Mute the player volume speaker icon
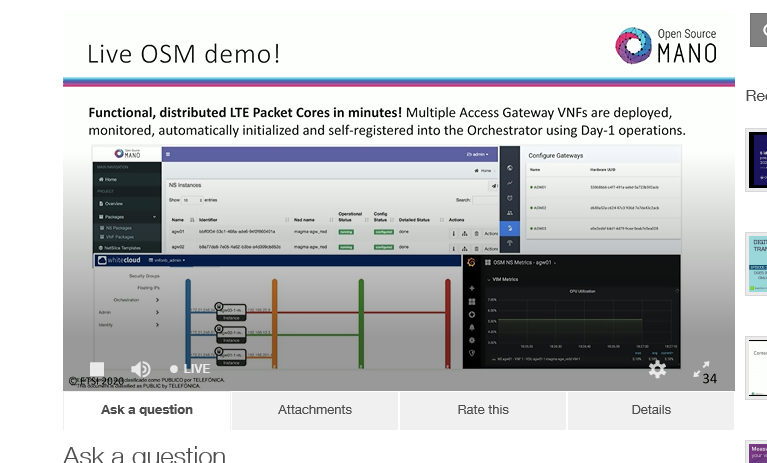Image resolution: width=767 pixels, height=463 pixels. tap(140, 369)
